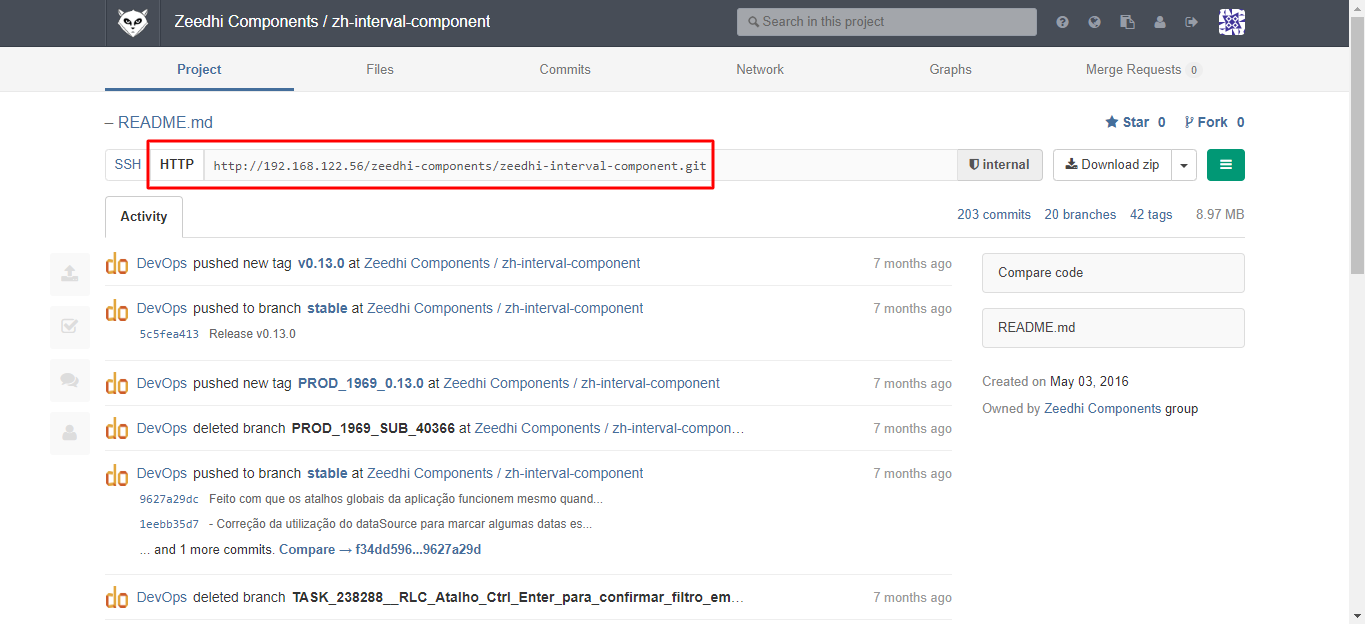Screen dimensions: 1365x624
Task: Open the help question-mark icon
Action: tap(1062, 22)
